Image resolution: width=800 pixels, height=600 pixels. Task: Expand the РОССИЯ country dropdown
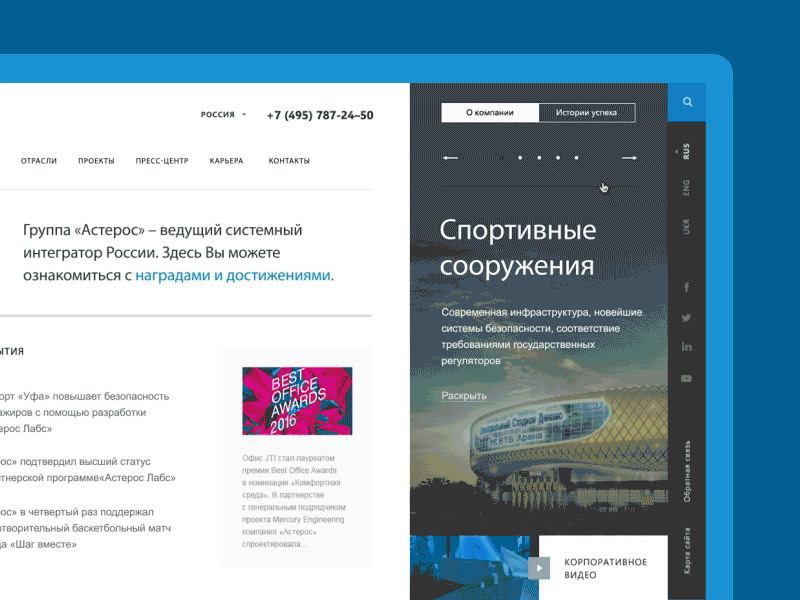point(223,114)
